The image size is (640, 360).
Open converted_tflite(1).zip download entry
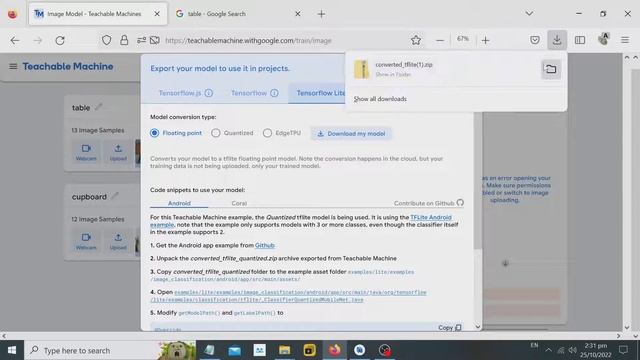443,69
